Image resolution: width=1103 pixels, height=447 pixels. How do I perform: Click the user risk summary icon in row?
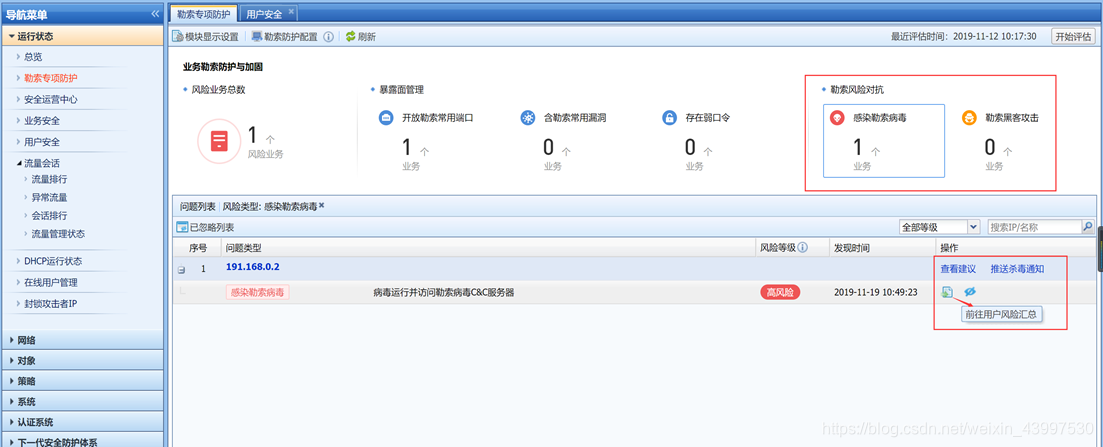click(x=946, y=292)
